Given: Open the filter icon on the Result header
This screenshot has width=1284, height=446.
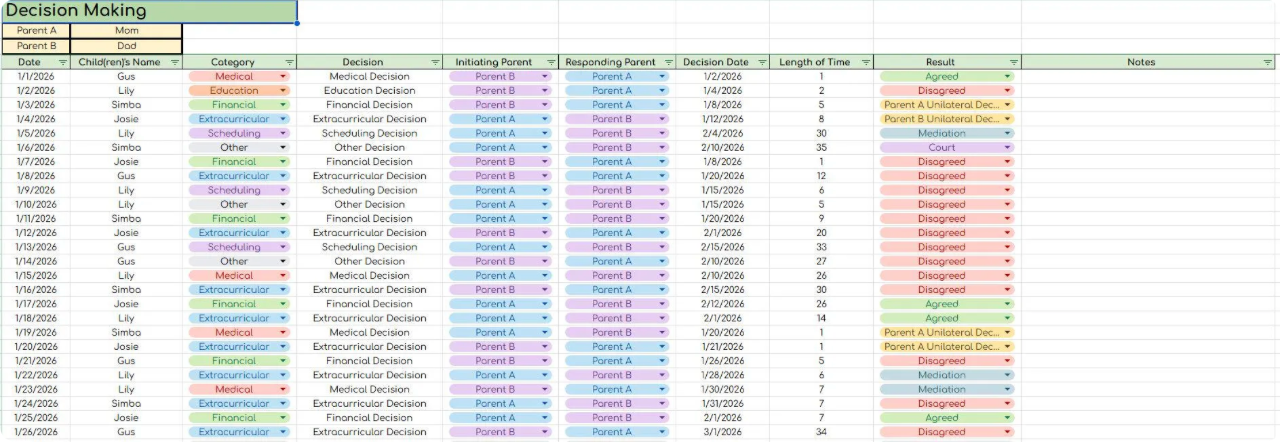Looking at the screenshot, I should [1014, 62].
